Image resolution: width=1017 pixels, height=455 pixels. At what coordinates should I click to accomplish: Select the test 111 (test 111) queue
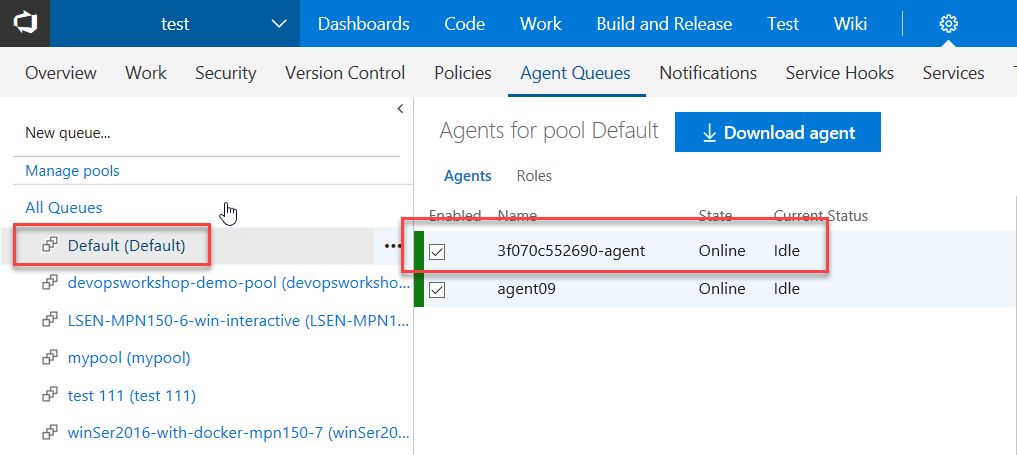pos(132,395)
